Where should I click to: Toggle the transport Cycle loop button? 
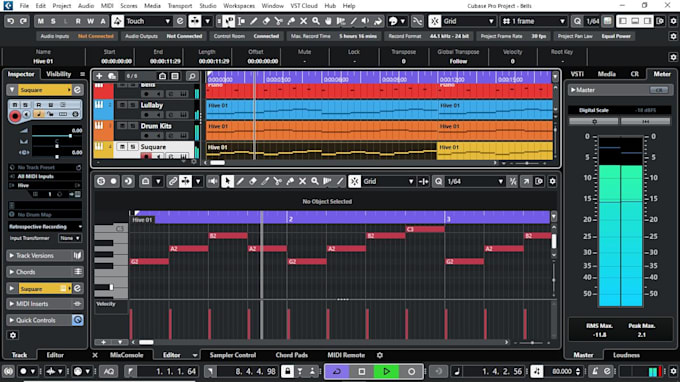point(337,372)
